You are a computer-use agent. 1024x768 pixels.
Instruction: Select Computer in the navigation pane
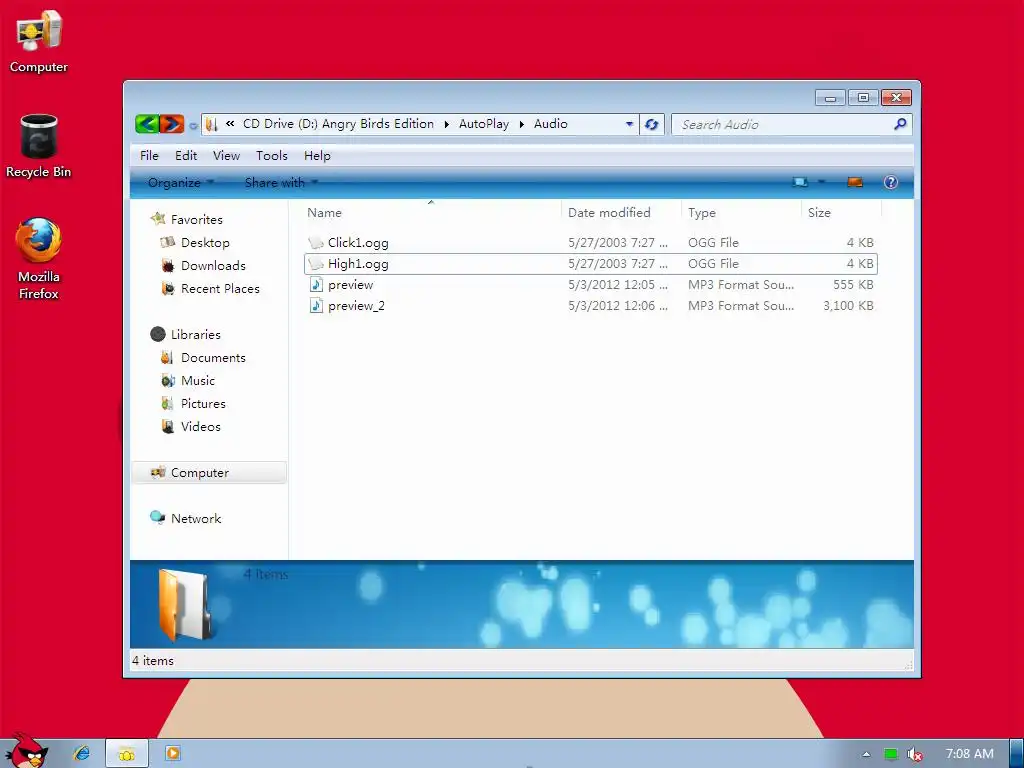tap(209, 473)
